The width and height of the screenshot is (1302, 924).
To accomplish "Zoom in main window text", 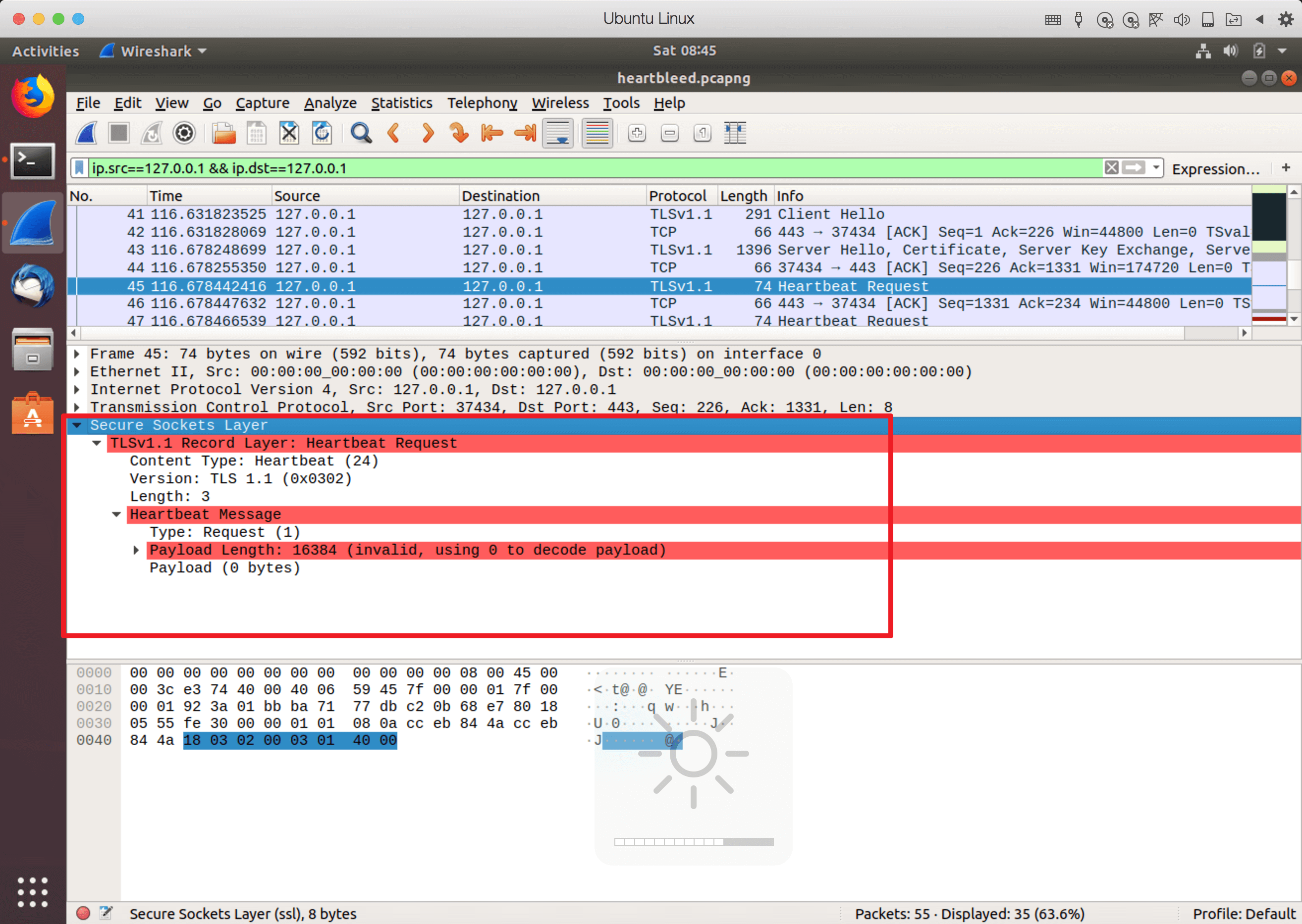I will coord(637,134).
